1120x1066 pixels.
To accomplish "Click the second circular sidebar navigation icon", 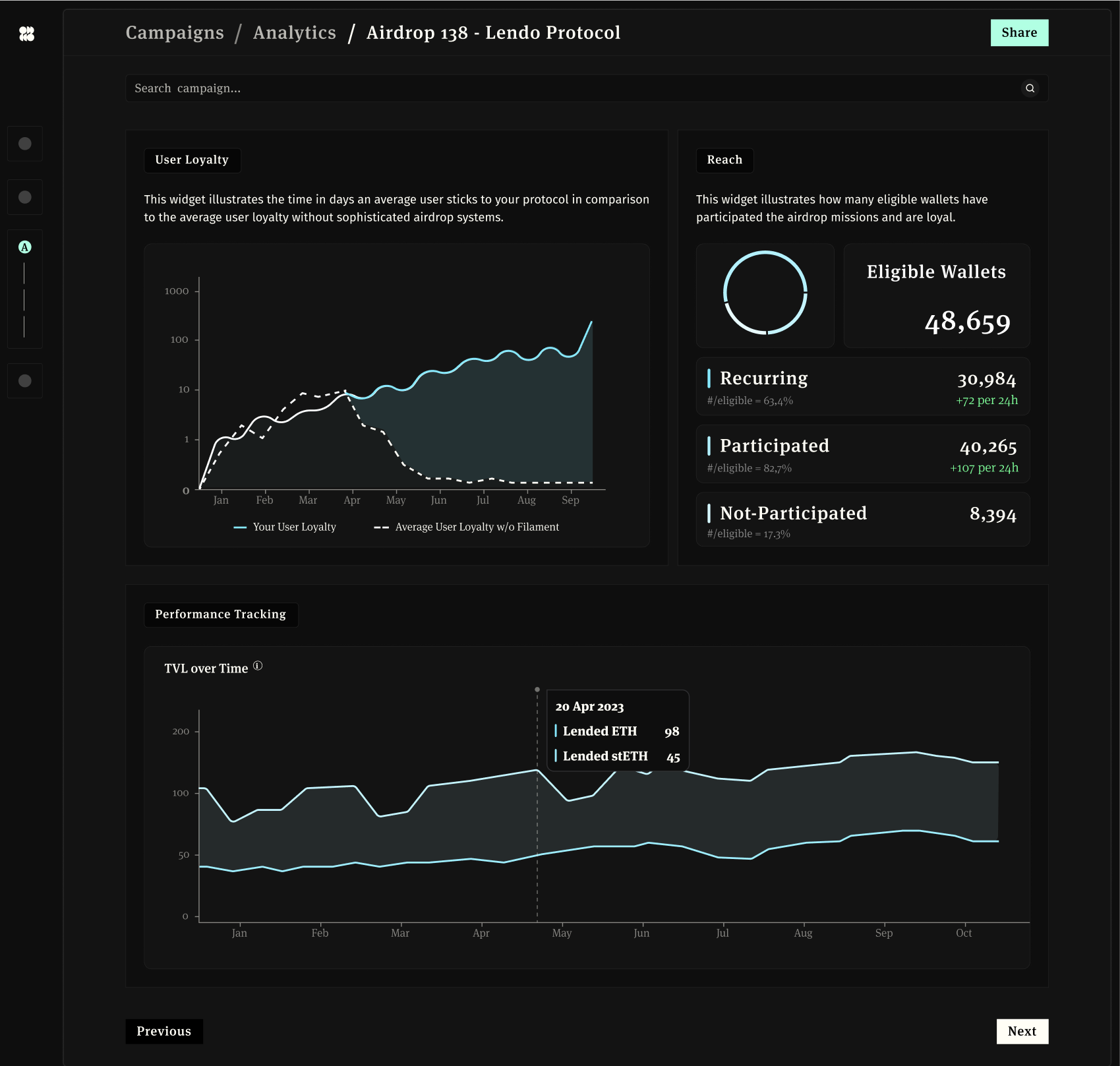I will 24,196.
